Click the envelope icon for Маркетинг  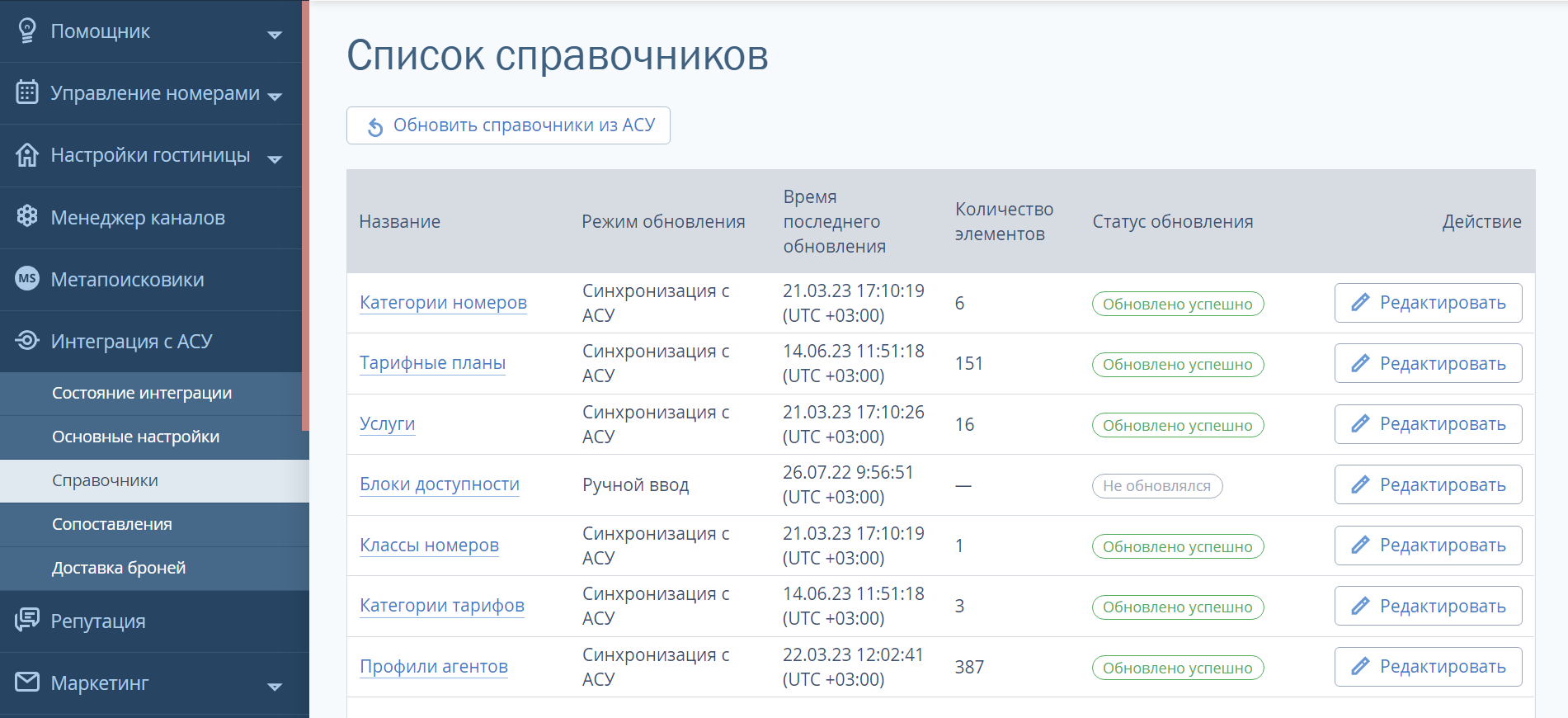pyautogui.click(x=26, y=682)
